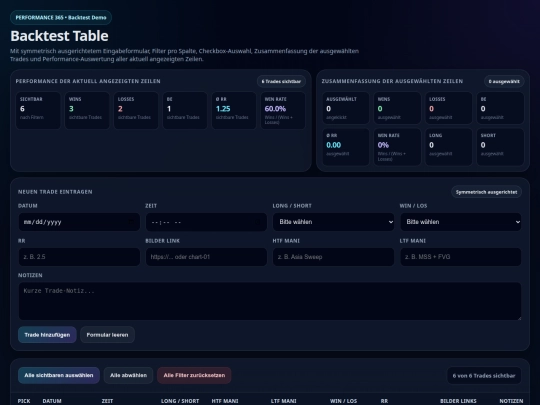Click into the RR input field

click(x=79, y=257)
